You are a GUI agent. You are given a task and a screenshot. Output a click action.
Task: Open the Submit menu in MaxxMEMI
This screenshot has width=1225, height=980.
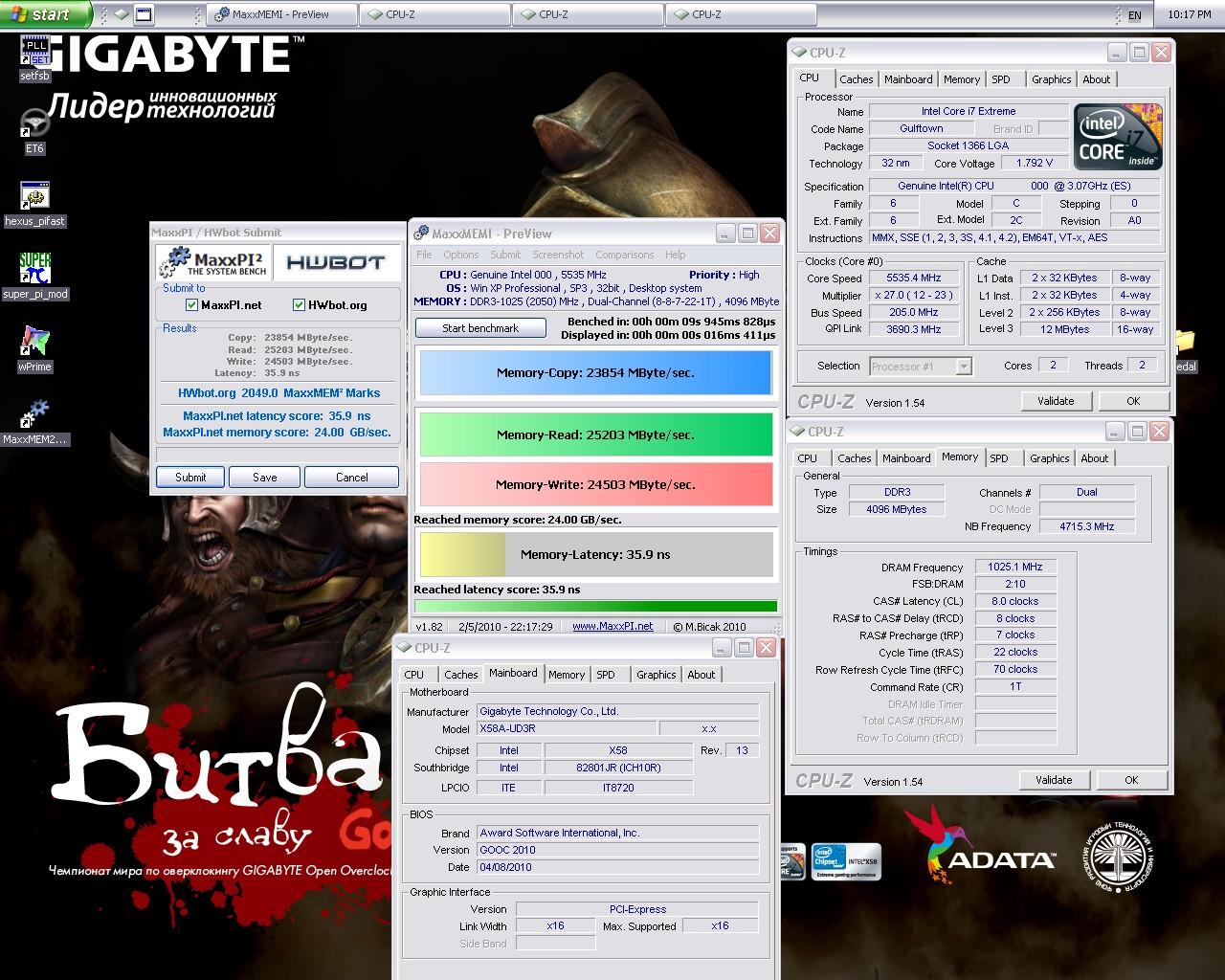click(505, 255)
